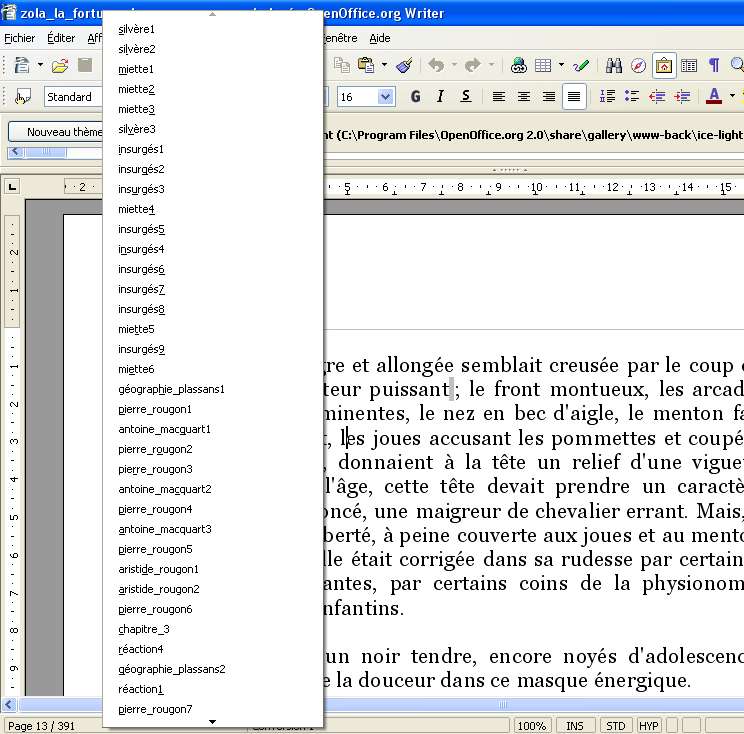Toggle nonprinting characters paragraph mark icon
Viewport: 744px width, 734px height.
coord(714,66)
